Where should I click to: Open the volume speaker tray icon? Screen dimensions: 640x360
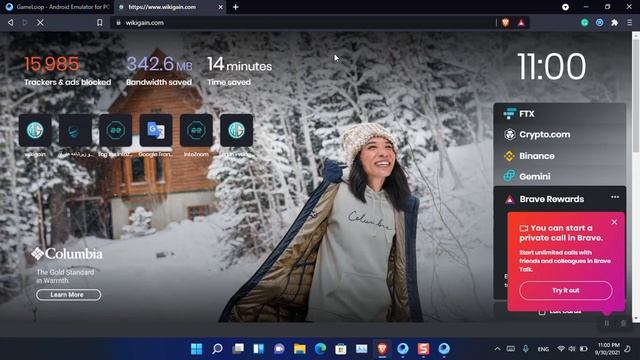coord(572,349)
